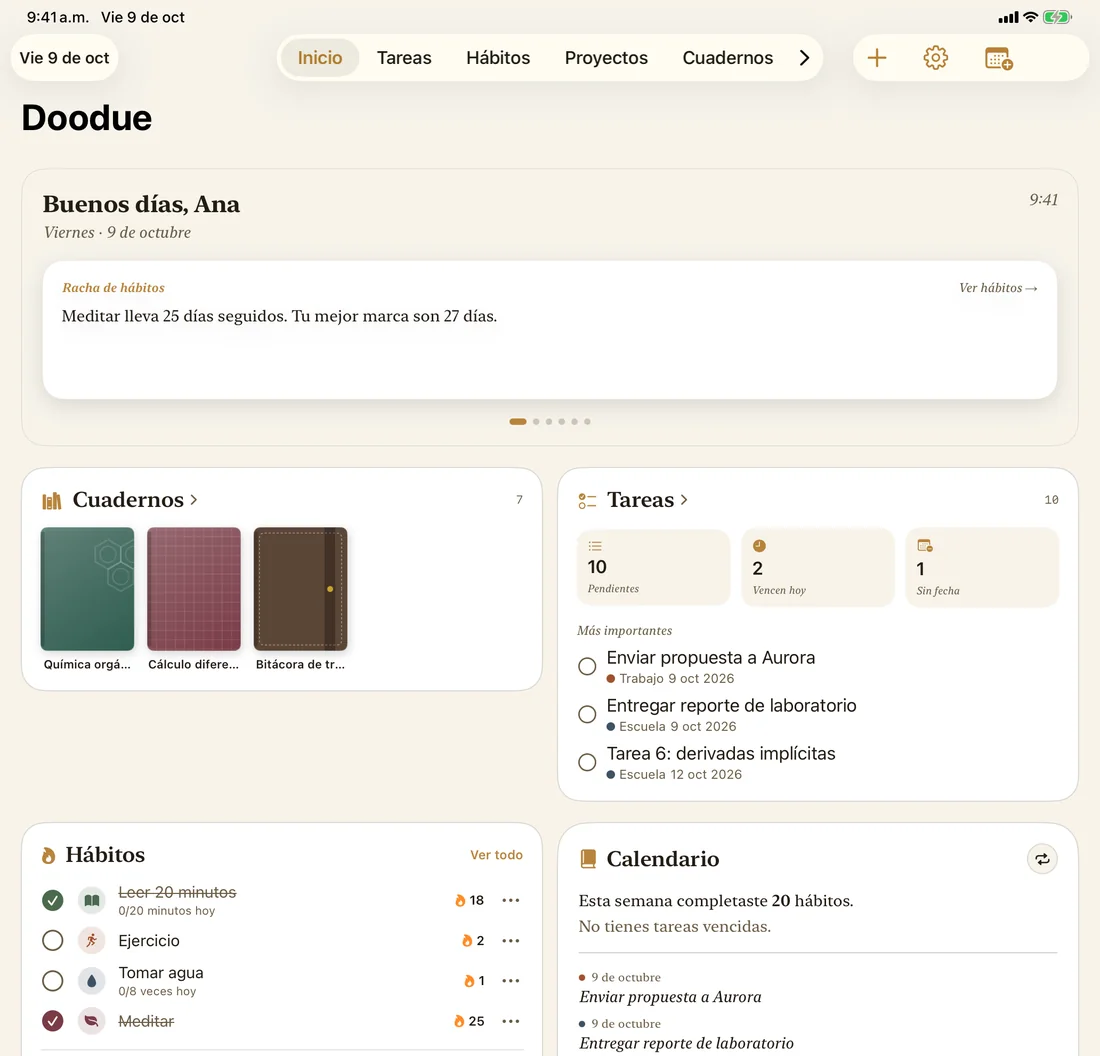Open the 1 Sin fecha tile
1100x1056 pixels.
click(982, 567)
